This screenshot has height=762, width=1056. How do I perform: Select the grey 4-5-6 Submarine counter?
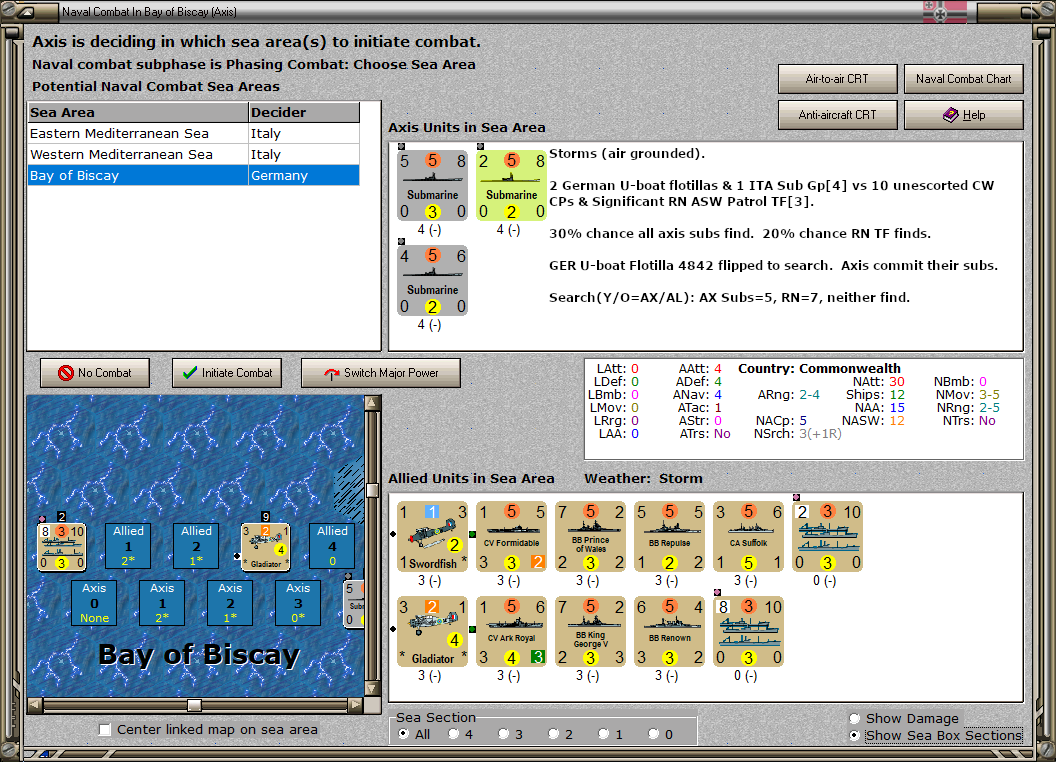(x=432, y=280)
